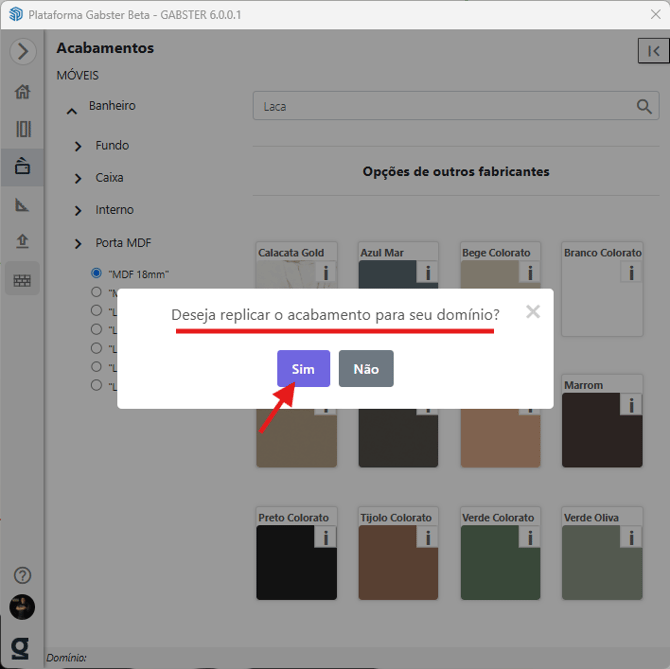Choose the Verde Oliva color swatch

(x=601, y=562)
